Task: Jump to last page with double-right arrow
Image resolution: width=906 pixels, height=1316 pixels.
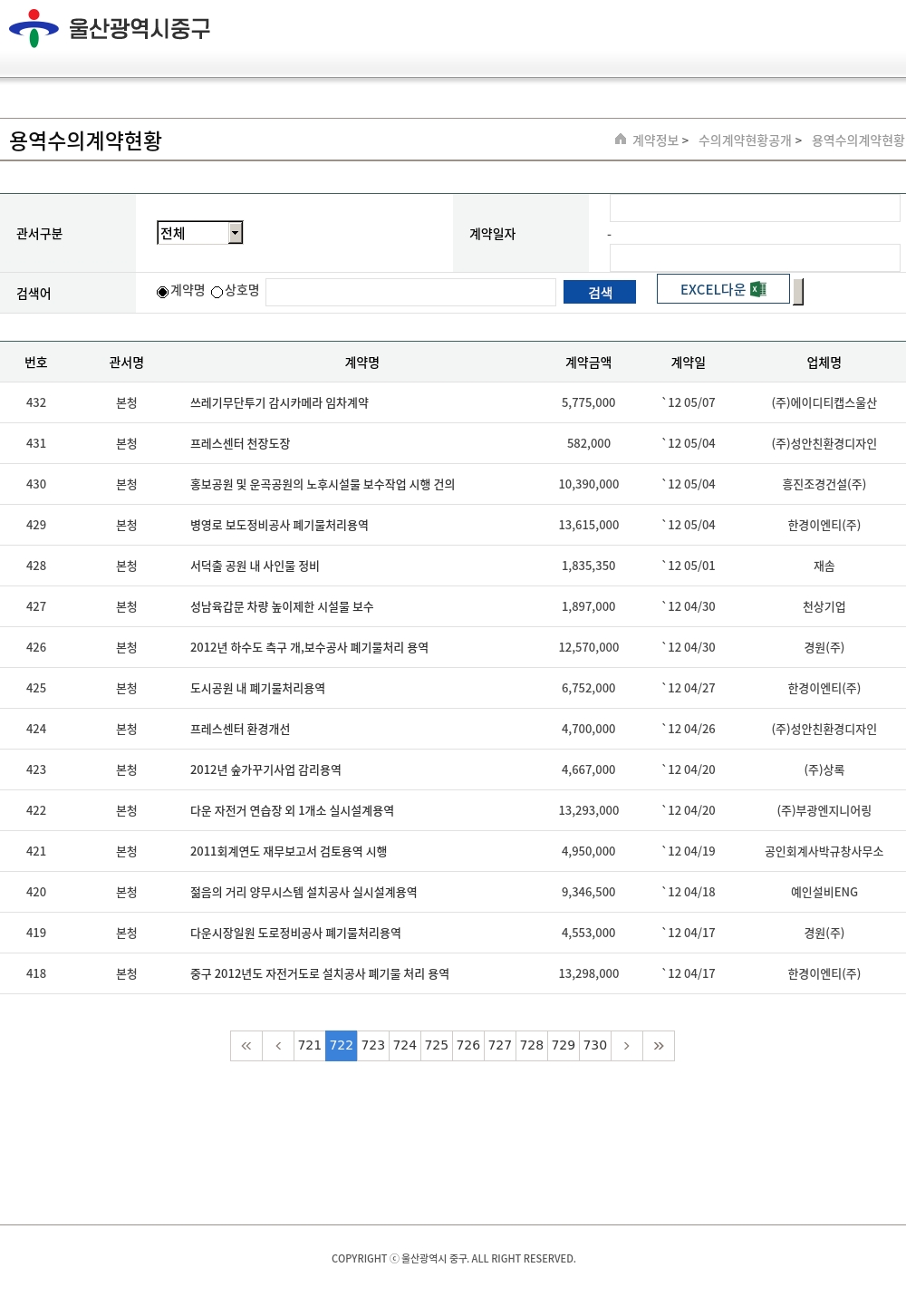Action: [659, 1046]
